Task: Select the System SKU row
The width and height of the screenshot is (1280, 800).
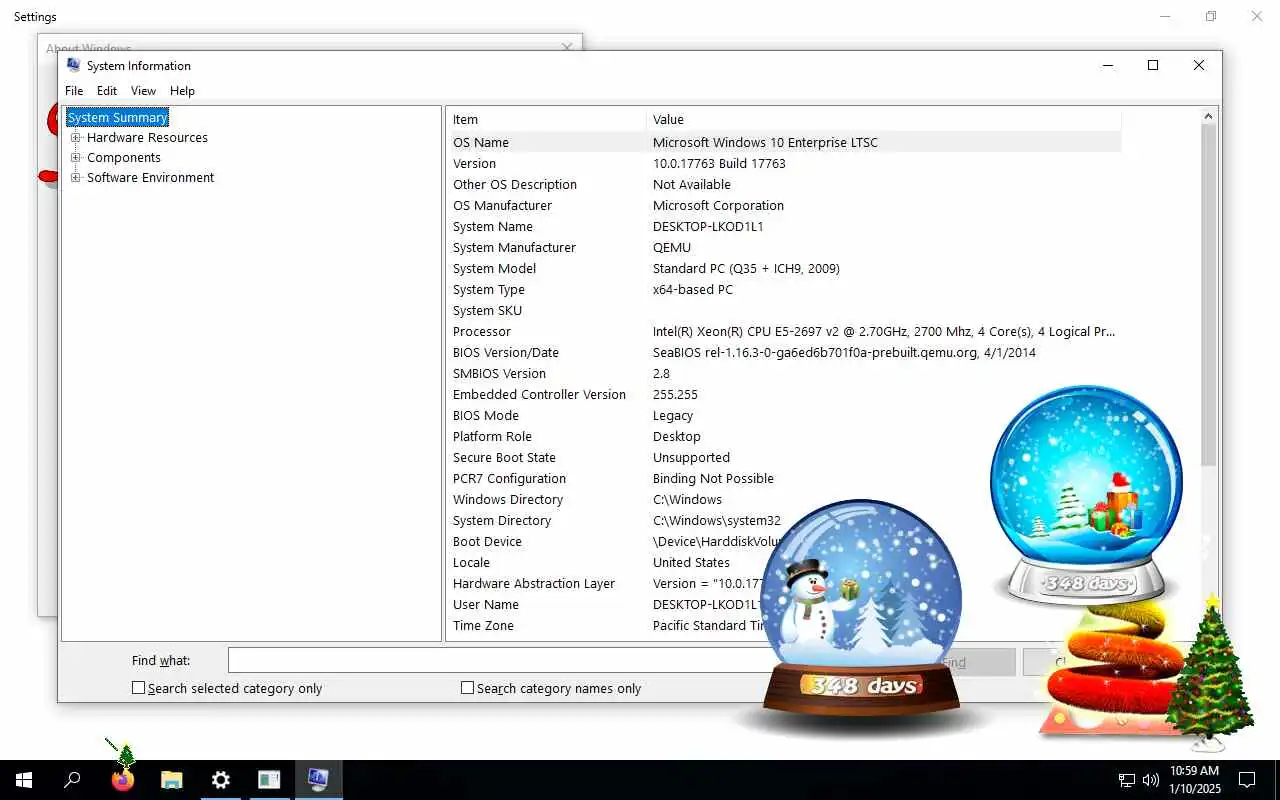Action: [x=784, y=311]
